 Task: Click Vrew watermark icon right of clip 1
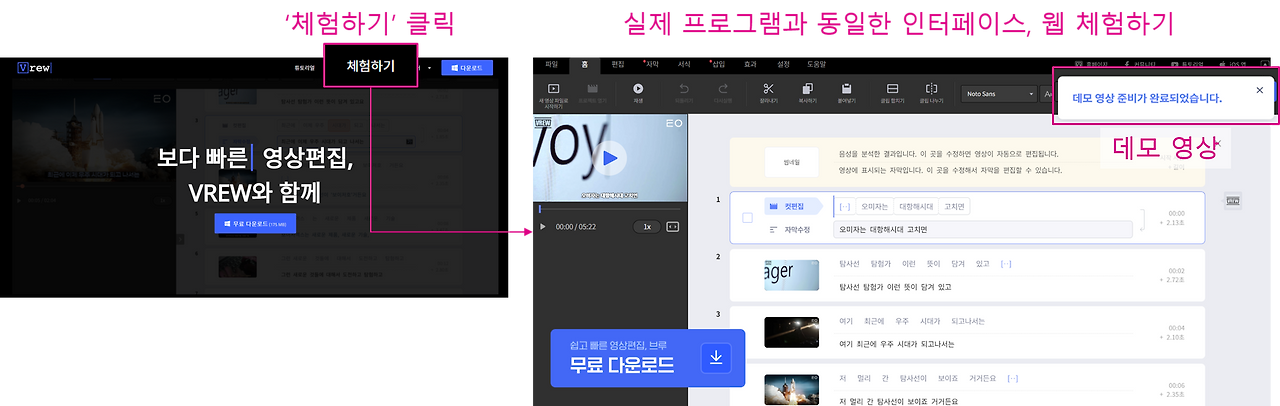click(1233, 201)
